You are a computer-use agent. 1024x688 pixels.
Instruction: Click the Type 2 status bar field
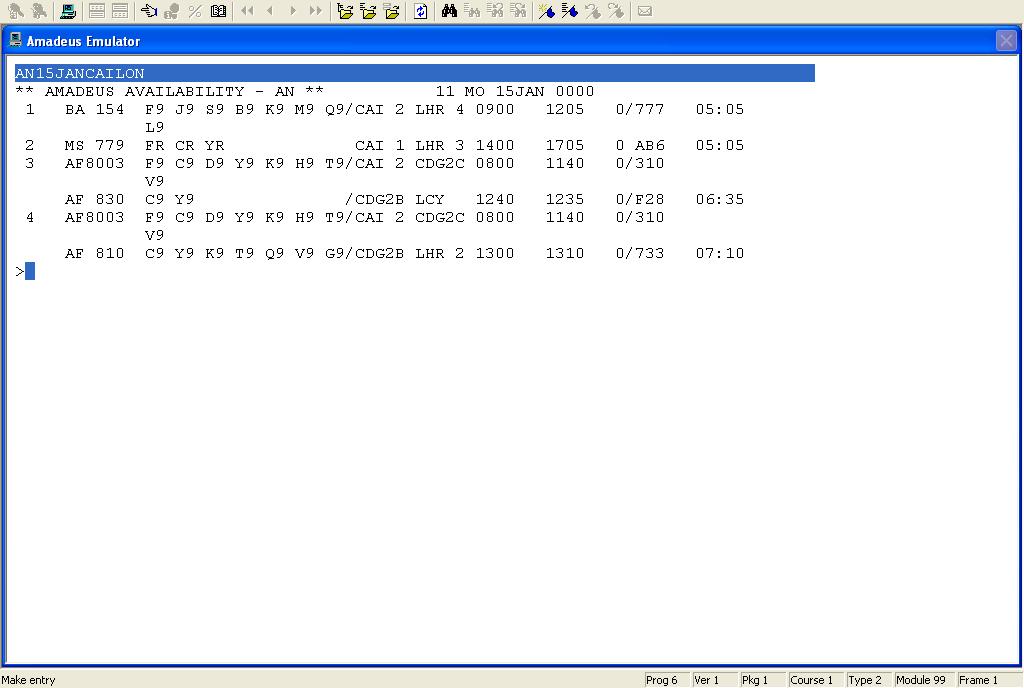tap(869, 680)
